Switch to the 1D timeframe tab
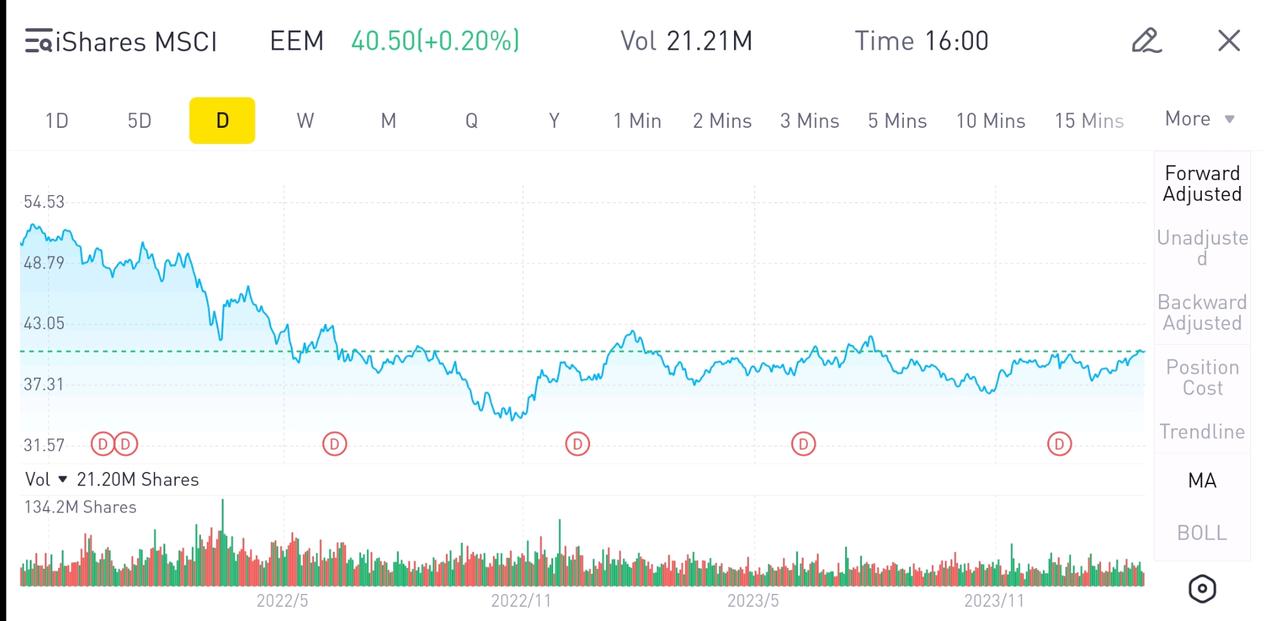Viewport: 1280px width, 621px height. (56, 120)
